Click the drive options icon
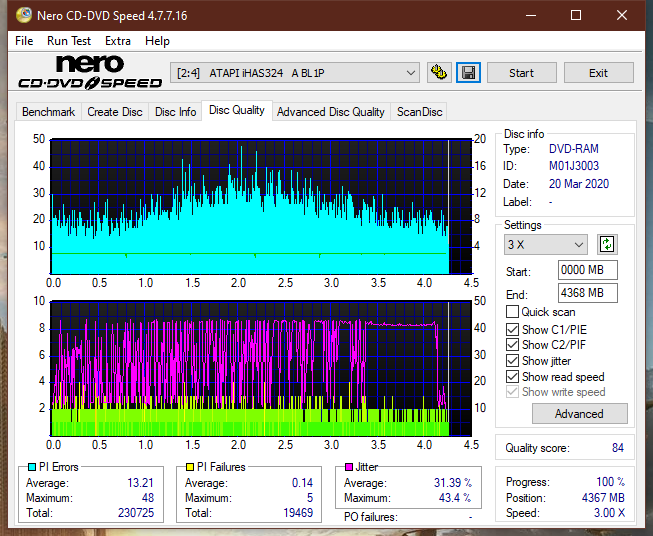 click(439, 73)
